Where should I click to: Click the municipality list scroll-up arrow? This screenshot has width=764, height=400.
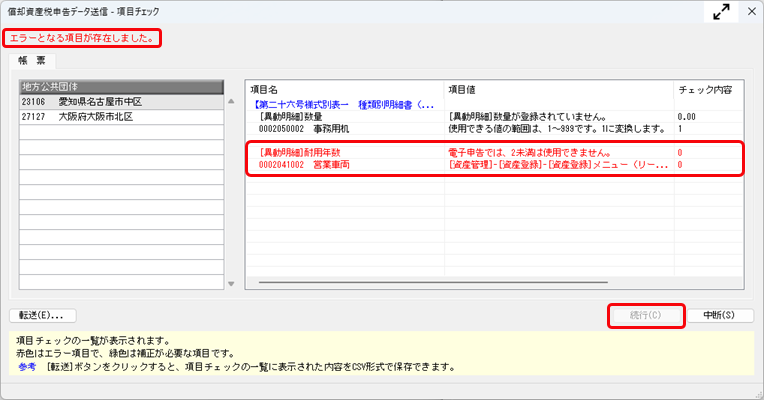tap(232, 87)
